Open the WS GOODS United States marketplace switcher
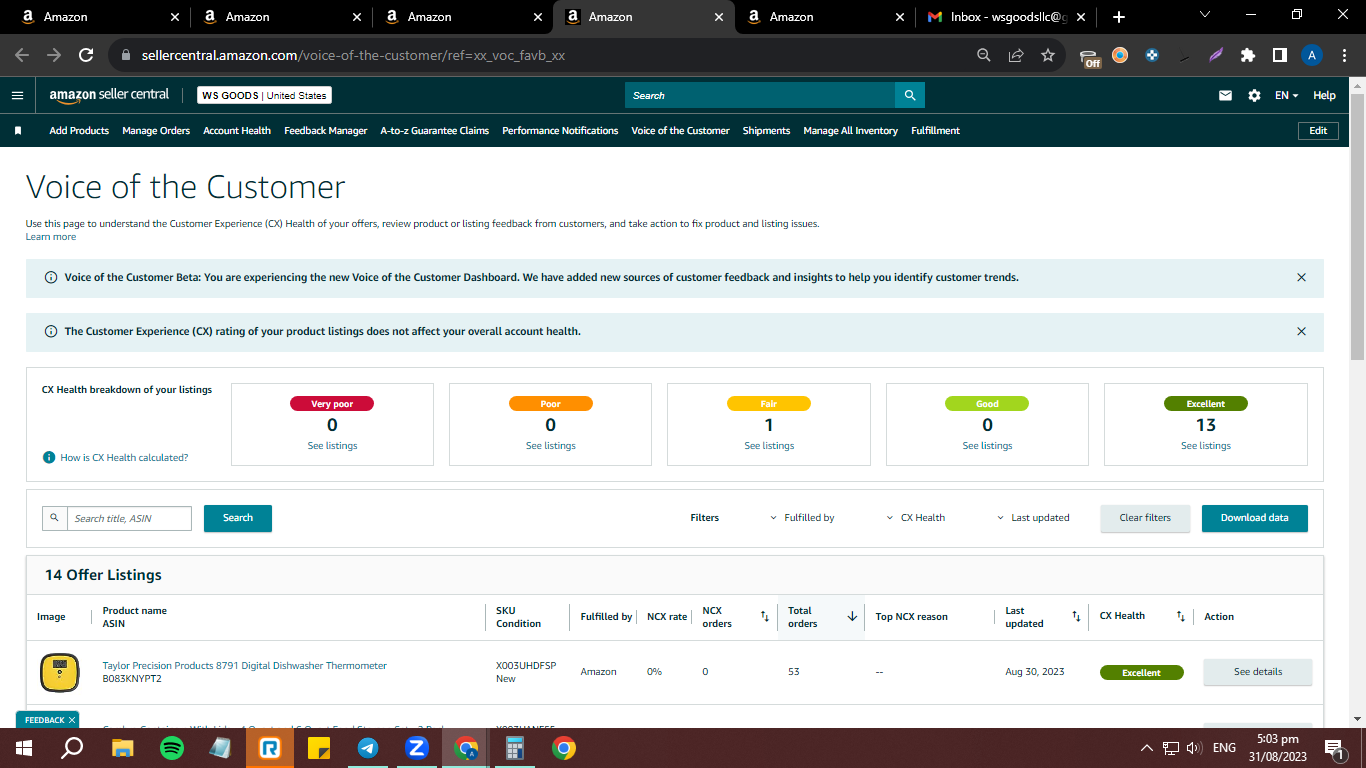Screen dimensions: 1366x768 click(x=264, y=95)
